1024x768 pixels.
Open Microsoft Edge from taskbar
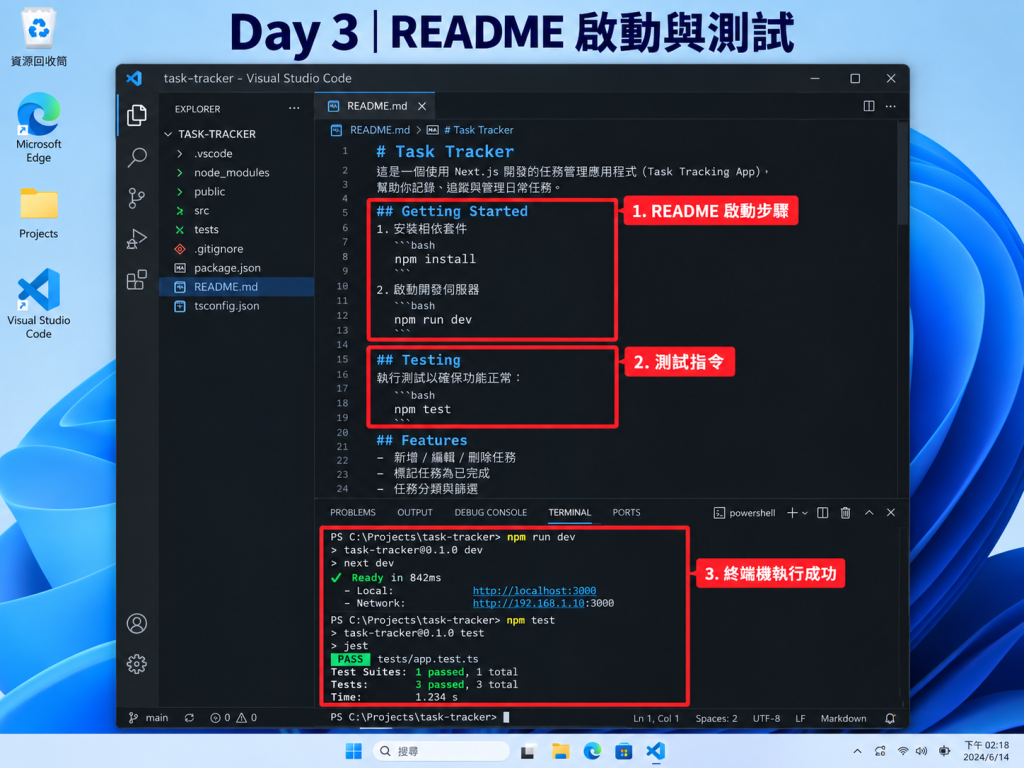(592, 751)
